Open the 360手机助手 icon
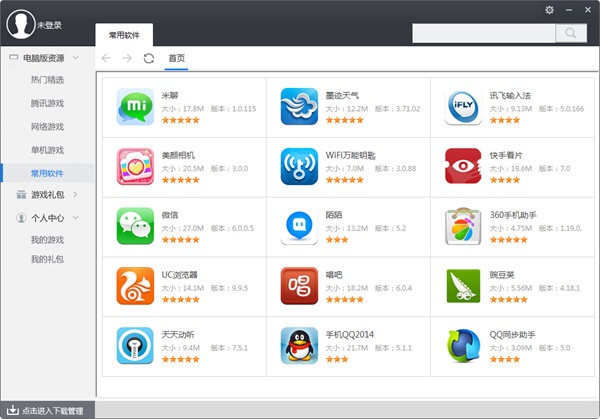Screen dimensions: 600x419 tap(463, 226)
